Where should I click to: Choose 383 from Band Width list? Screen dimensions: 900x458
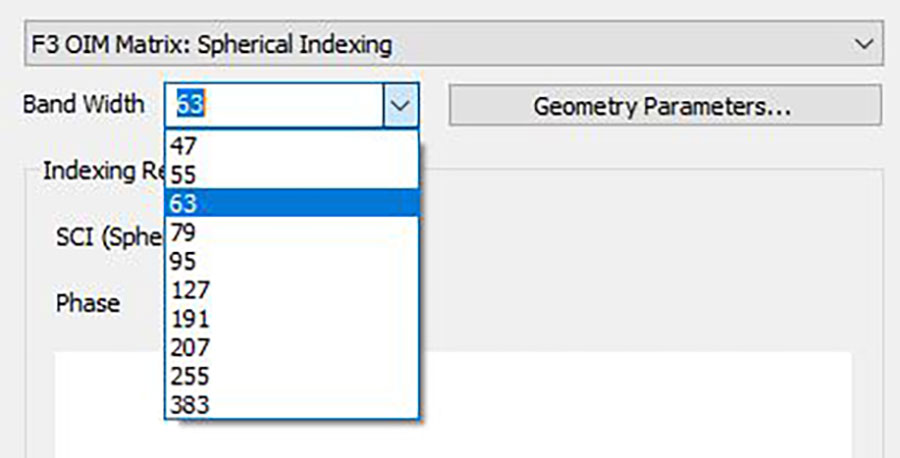(292, 405)
